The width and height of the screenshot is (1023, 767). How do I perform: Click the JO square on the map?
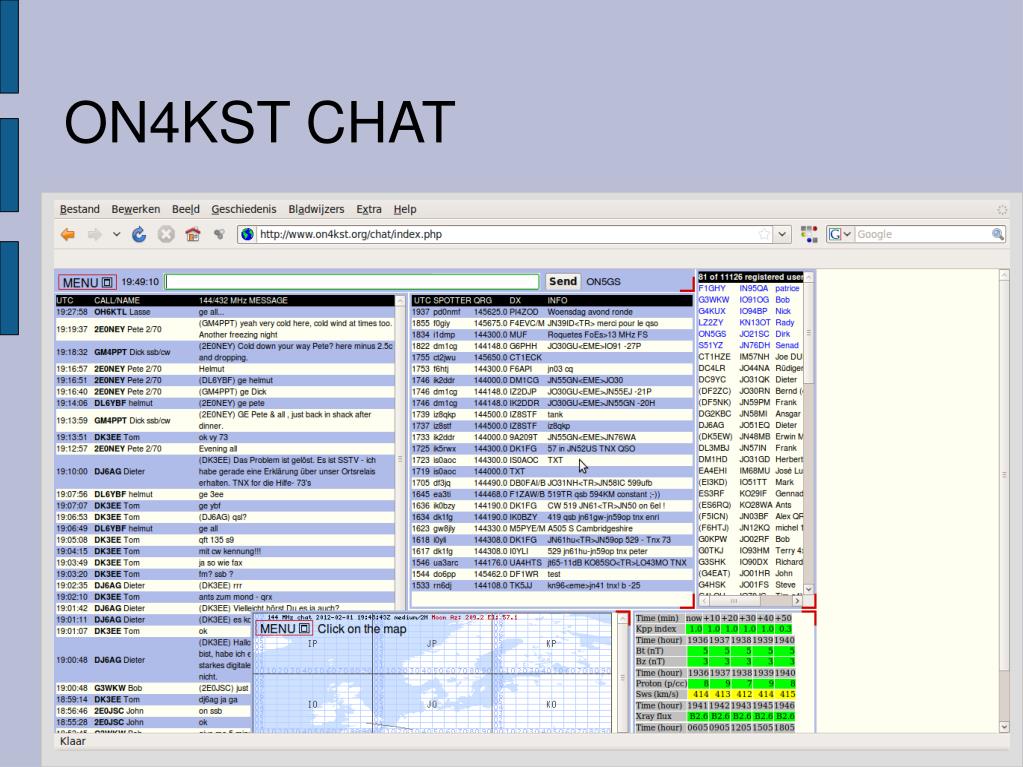(x=432, y=704)
